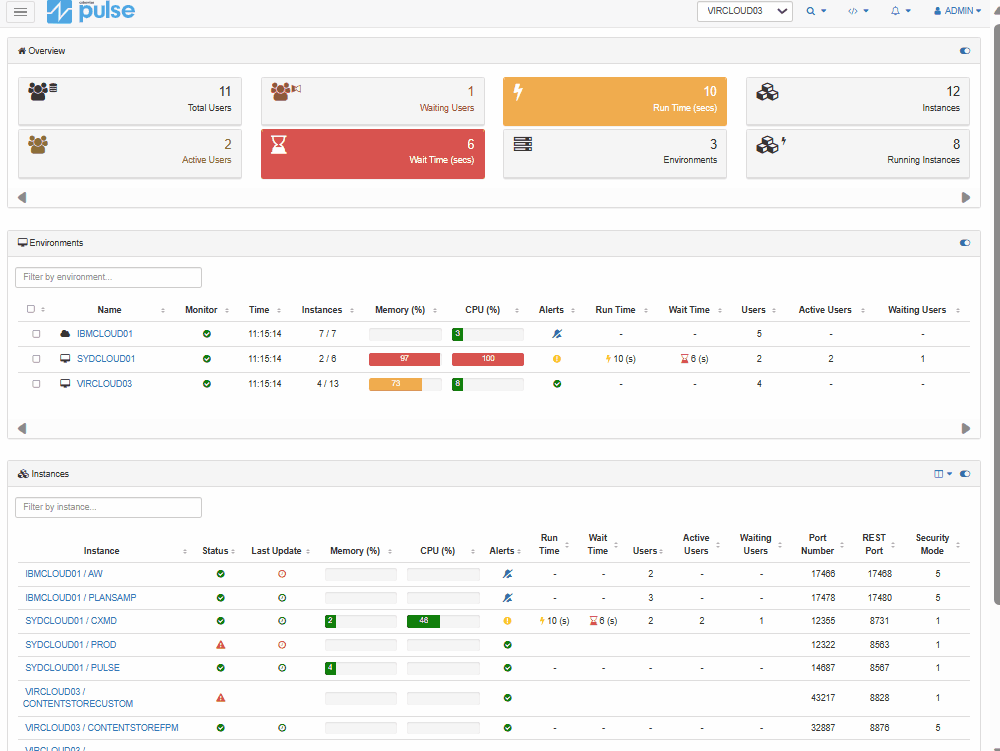Image resolution: width=1000 pixels, height=751 pixels.
Task: Open the hamburger navigation menu
Action: [x=20, y=12]
